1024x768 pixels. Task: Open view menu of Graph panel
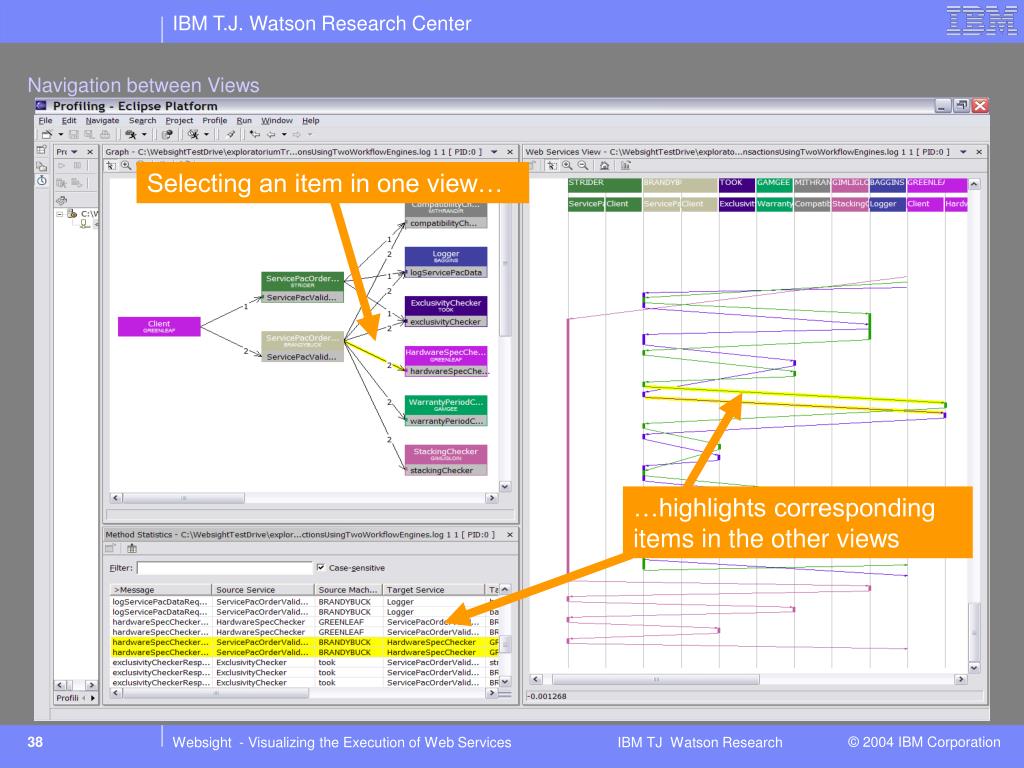[x=494, y=152]
